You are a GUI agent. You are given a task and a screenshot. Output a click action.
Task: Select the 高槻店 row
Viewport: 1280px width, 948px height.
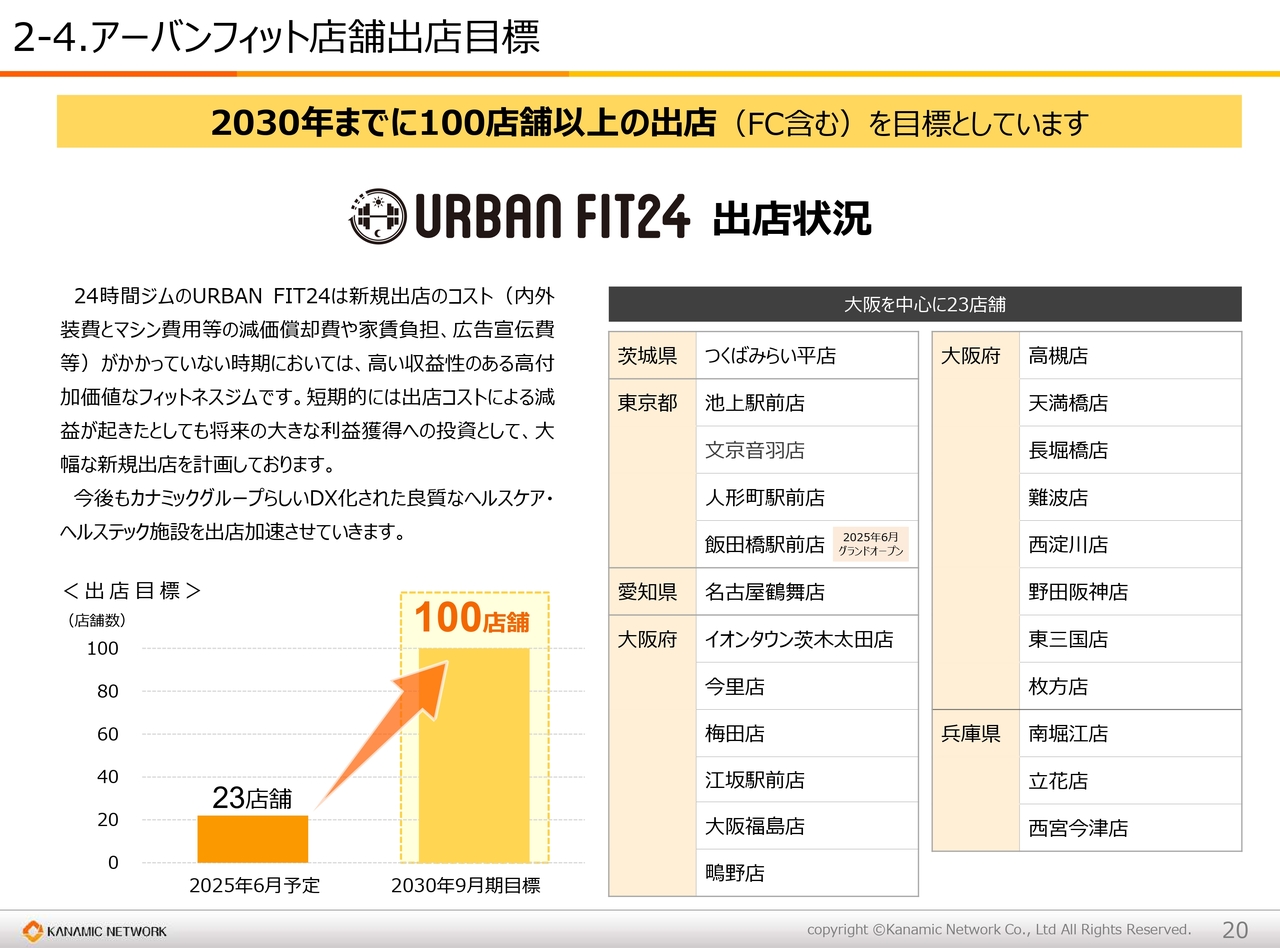pos(1131,355)
